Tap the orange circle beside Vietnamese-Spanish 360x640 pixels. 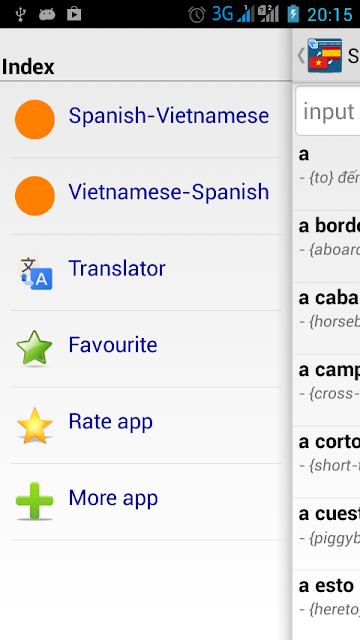pyautogui.click(x=35, y=196)
